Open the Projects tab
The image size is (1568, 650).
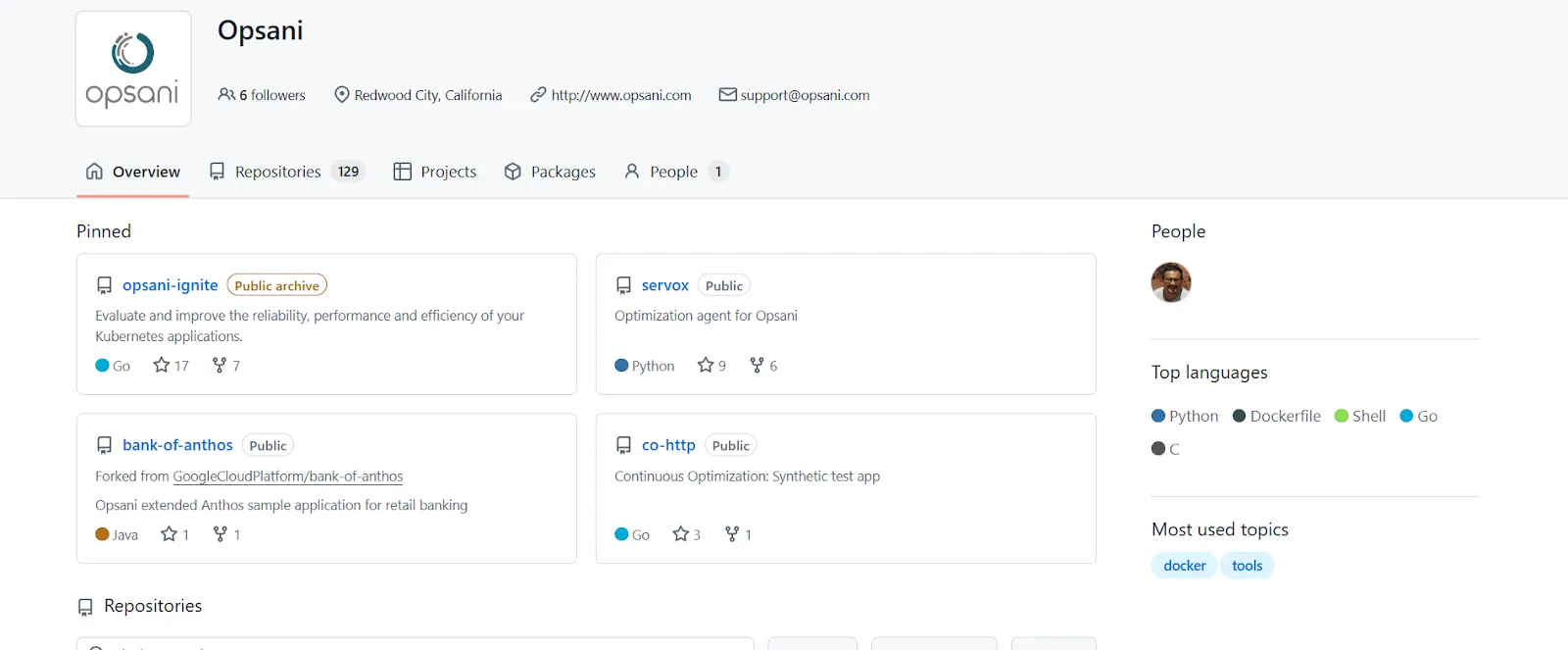point(435,172)
